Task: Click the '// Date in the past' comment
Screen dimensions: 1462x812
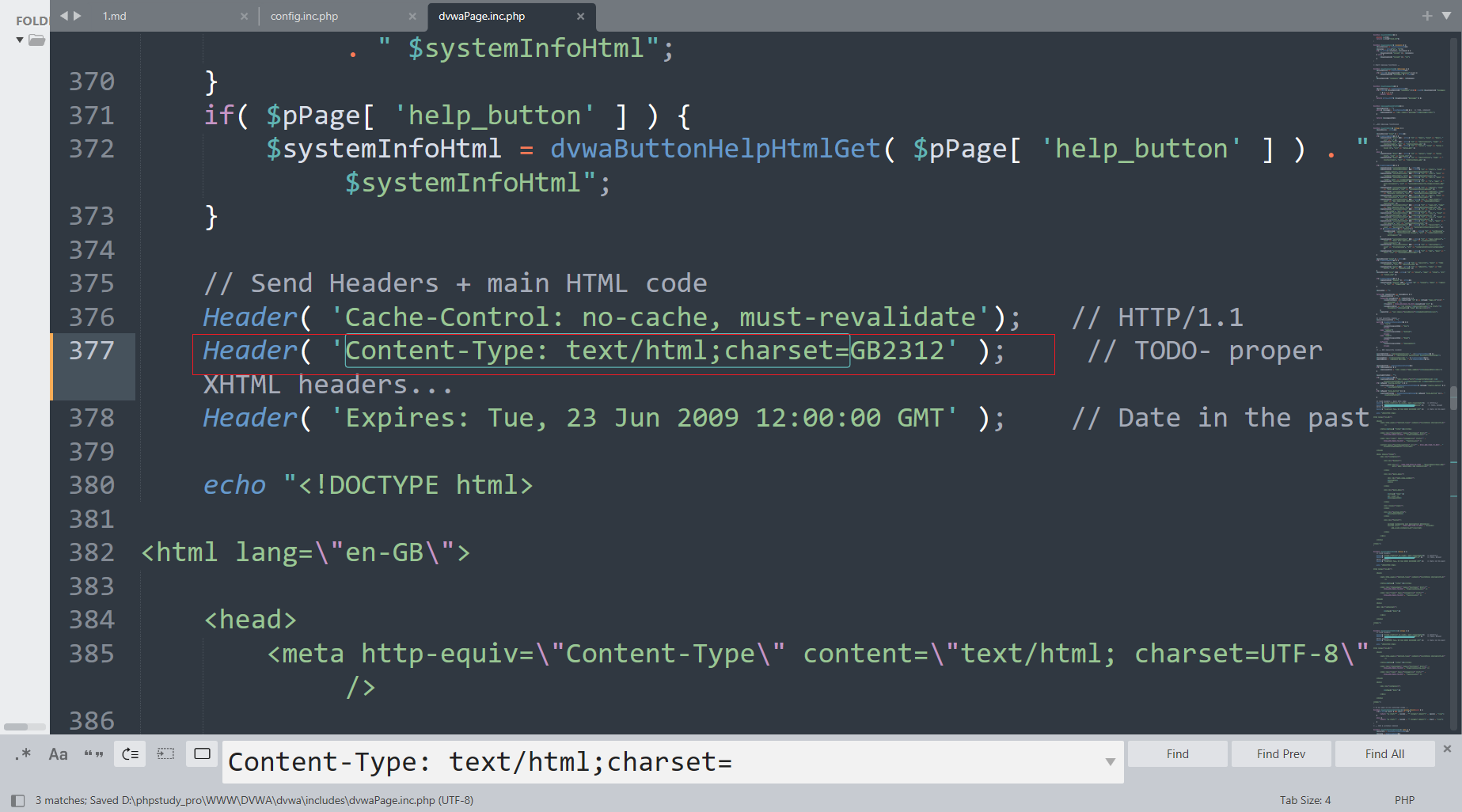Action: coord(1221,418)
